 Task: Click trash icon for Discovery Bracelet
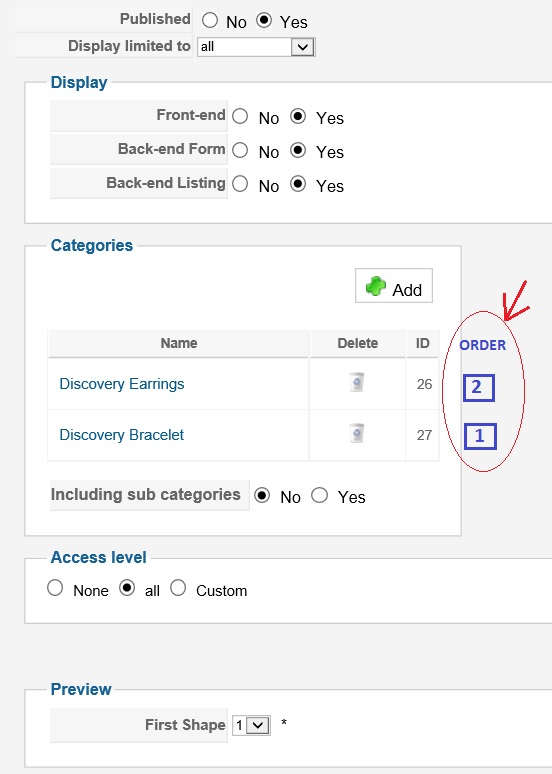tap(357, 433)
